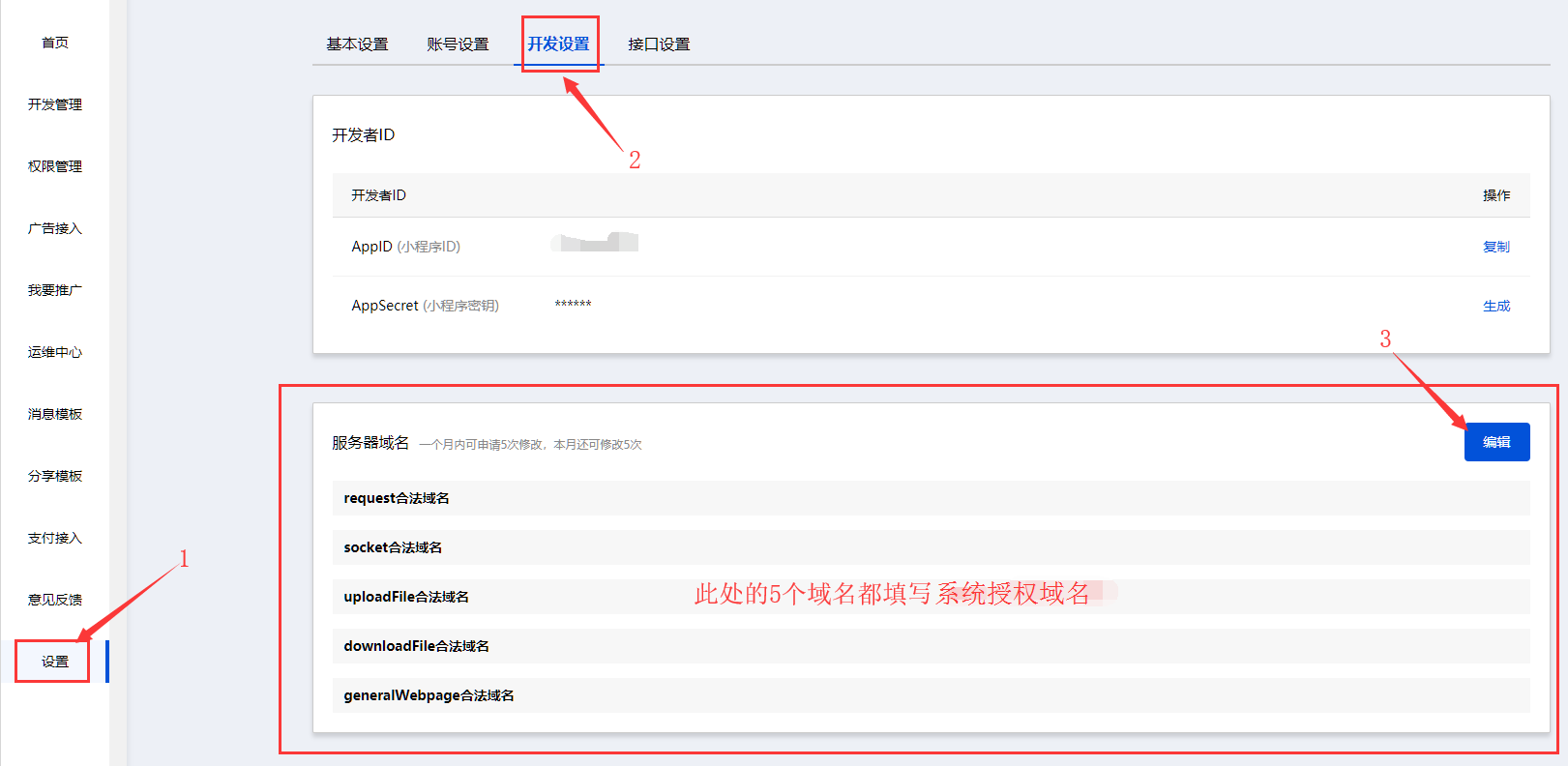Image resolution: width=1568 pixels, height=766 pixels.
Task: Go to 运维中心 sidebar entry
Action: [x=55, y=352]
